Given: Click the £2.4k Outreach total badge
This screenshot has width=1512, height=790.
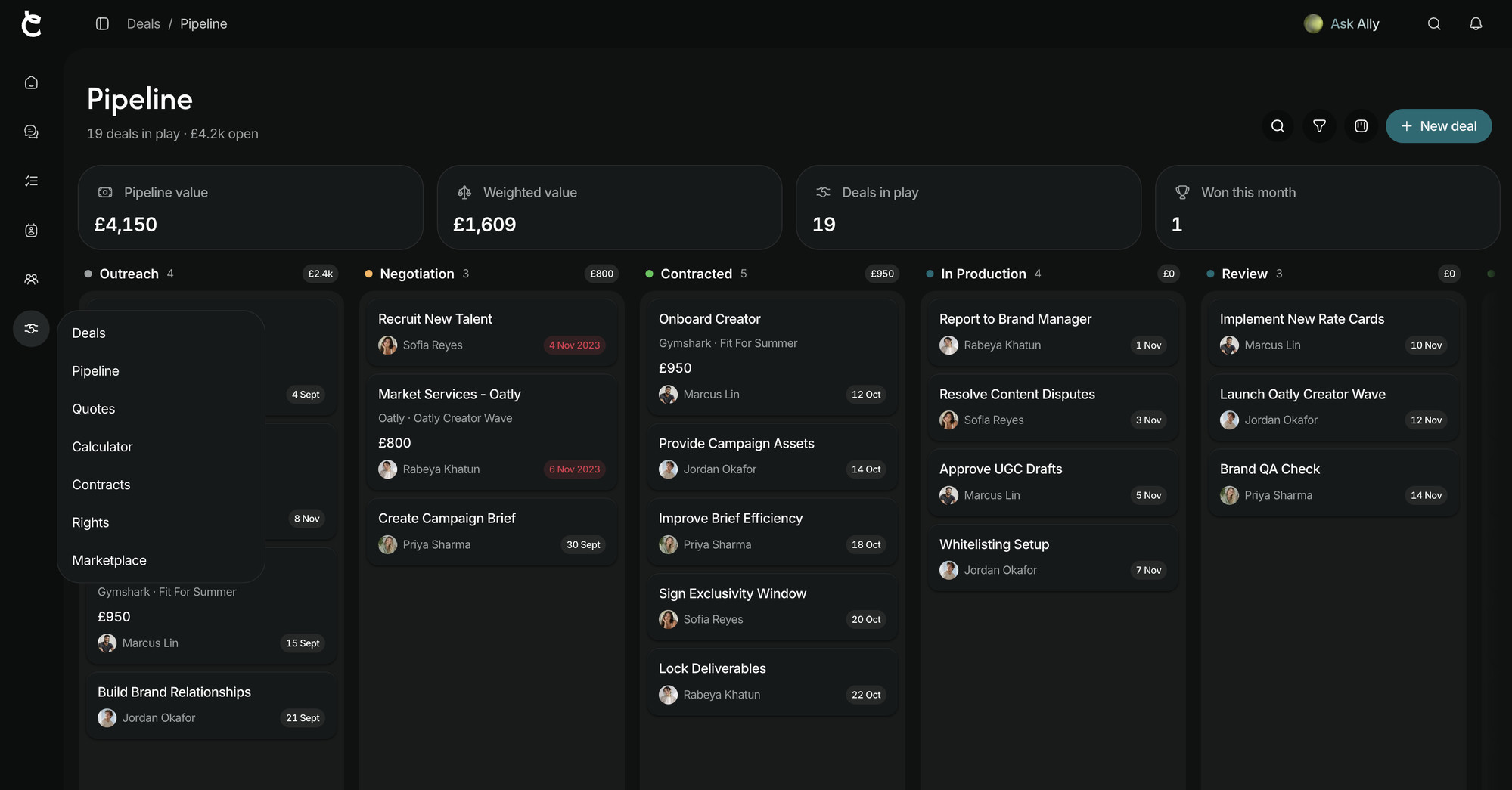Looking at the screenshot, I should (x=320, y=274).
